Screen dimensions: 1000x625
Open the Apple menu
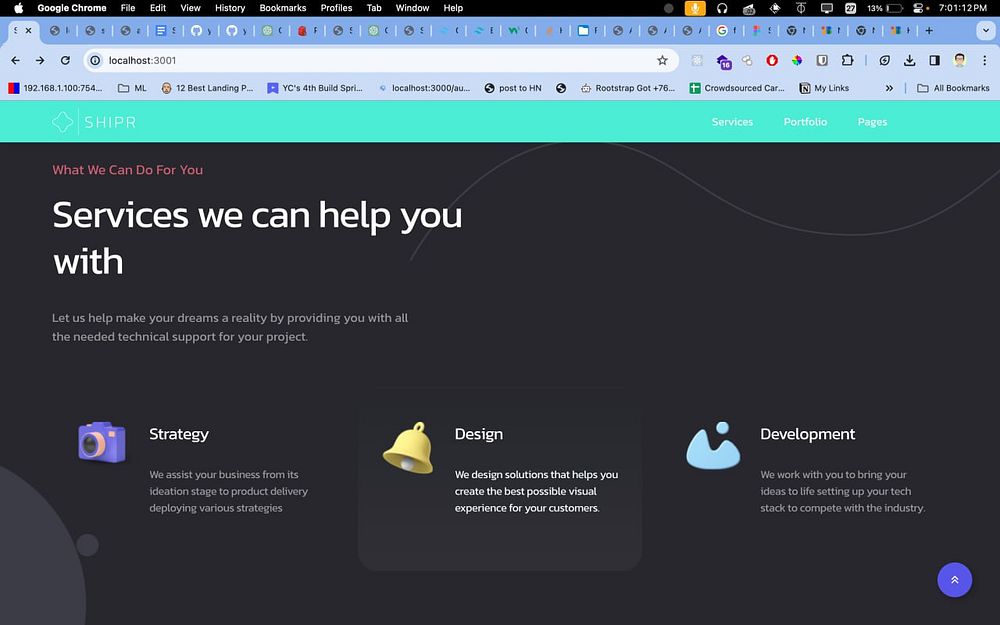[18, 8]
